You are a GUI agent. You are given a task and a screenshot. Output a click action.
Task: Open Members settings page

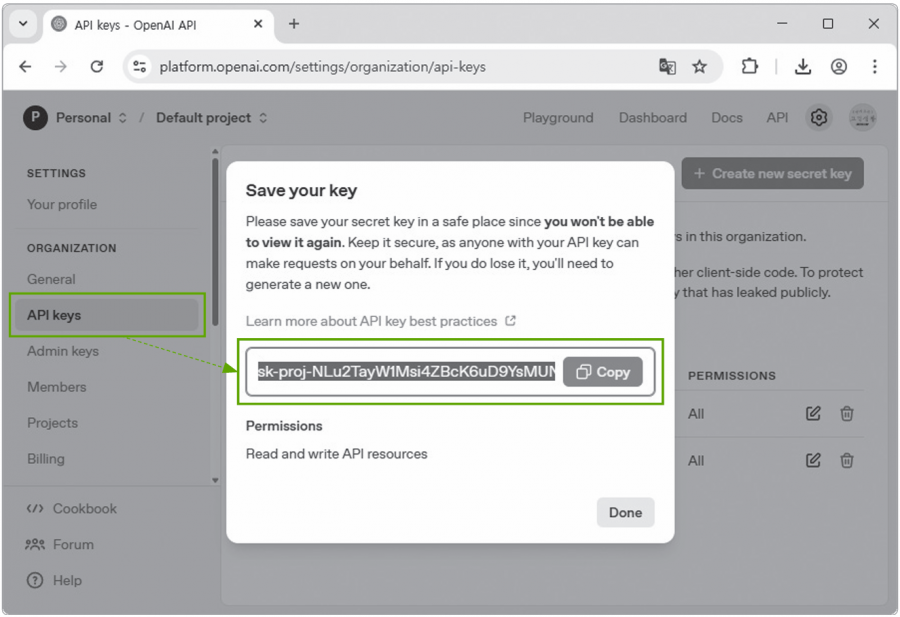pos(57,387)
